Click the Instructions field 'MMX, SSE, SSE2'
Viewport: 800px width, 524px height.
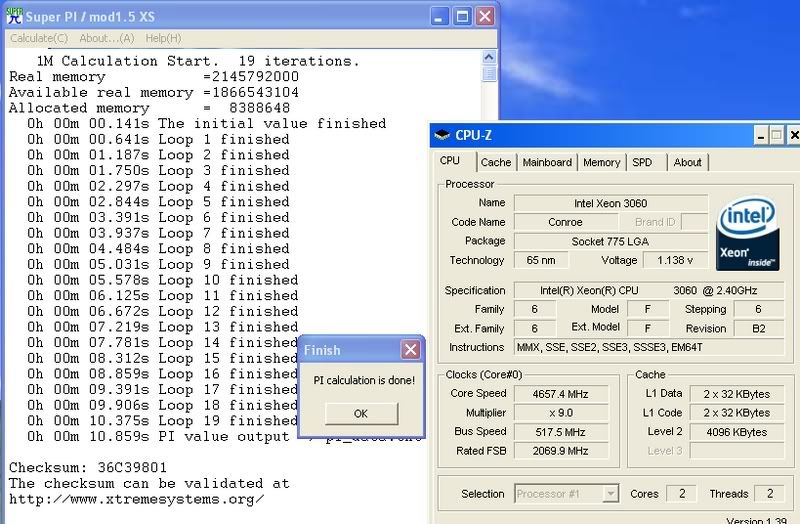(x=648, y=347)
